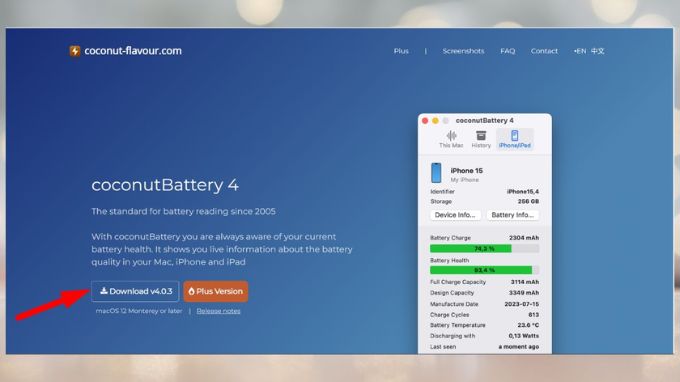Select This Mac tab icon in coconutBattery
The image size is (680, 382).
pyautogui.click(x=451, y=139)
